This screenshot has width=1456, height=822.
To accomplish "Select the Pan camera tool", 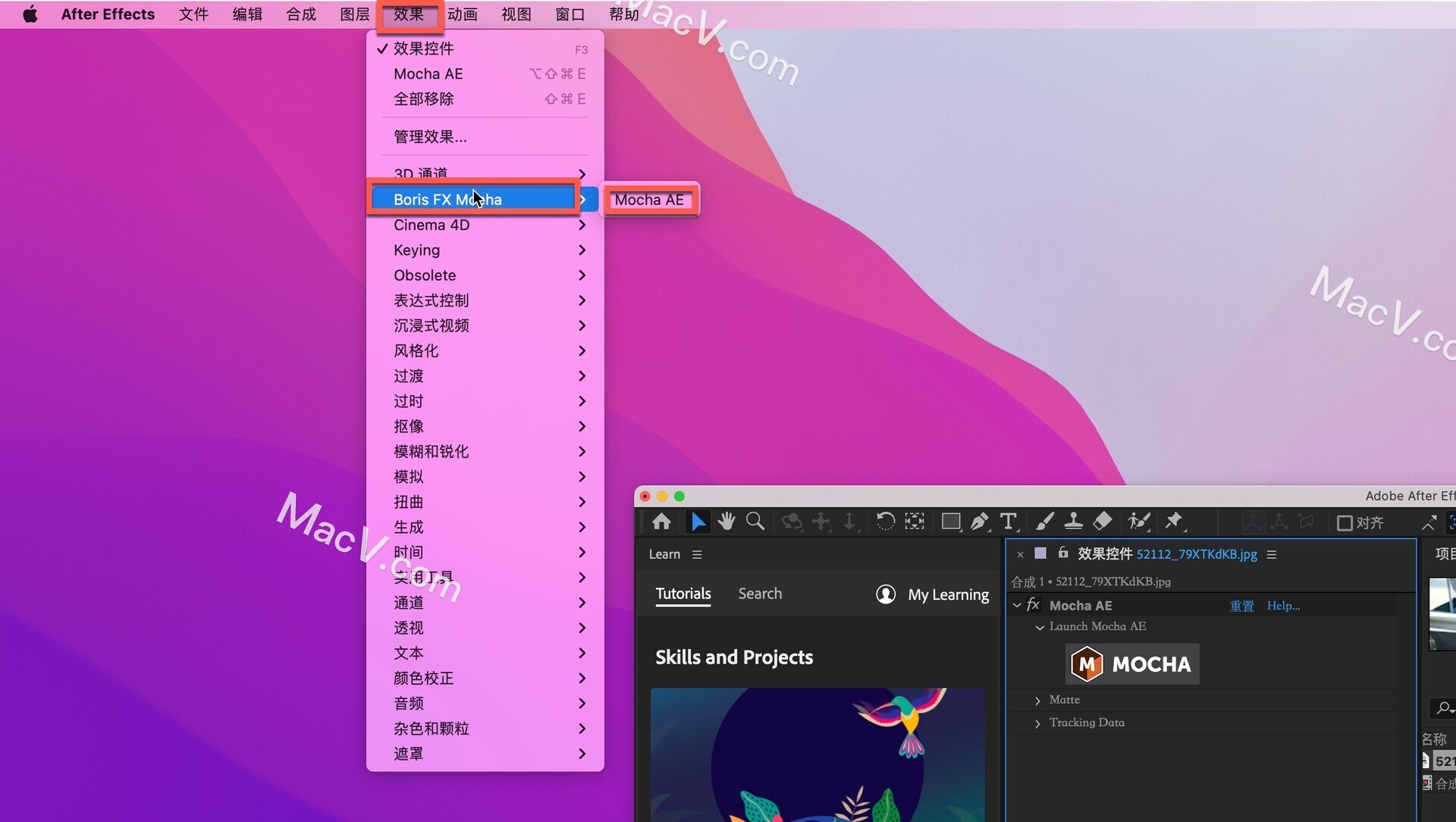I will click(x=821, y=522).
